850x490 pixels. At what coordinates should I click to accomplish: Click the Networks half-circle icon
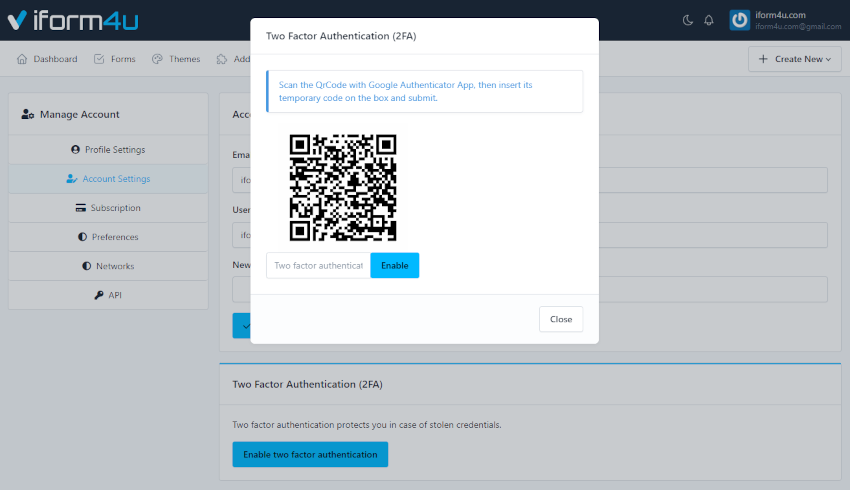[x=87, y=266]
